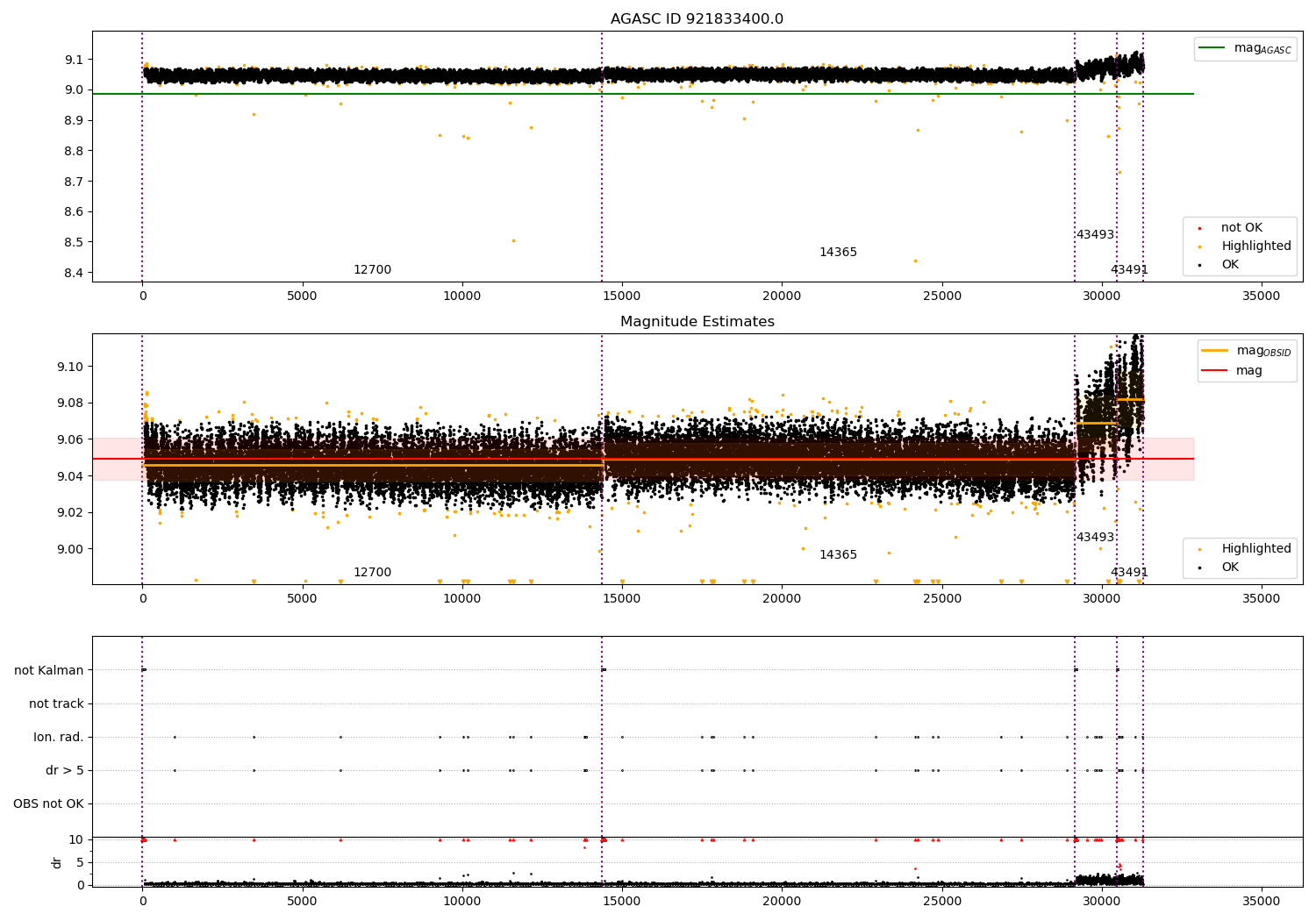Click the '10000' x-tick of the Magnitude Estimates plot
Screen dimensions: 1316x921
[462, 598]
